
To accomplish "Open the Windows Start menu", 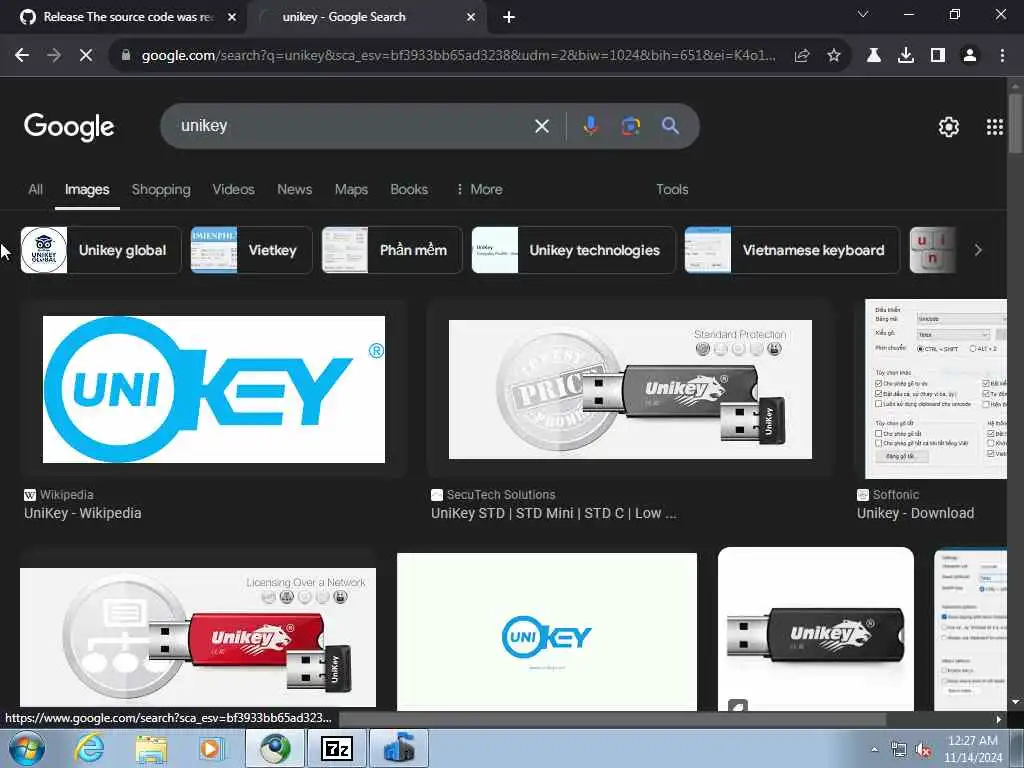I will coord(26,748).
